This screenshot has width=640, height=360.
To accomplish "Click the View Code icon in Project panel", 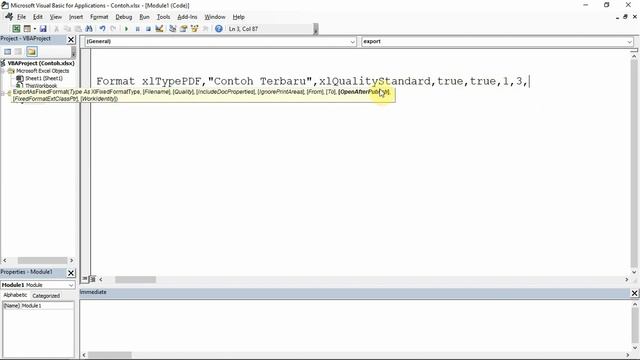I will coord(7,51).
